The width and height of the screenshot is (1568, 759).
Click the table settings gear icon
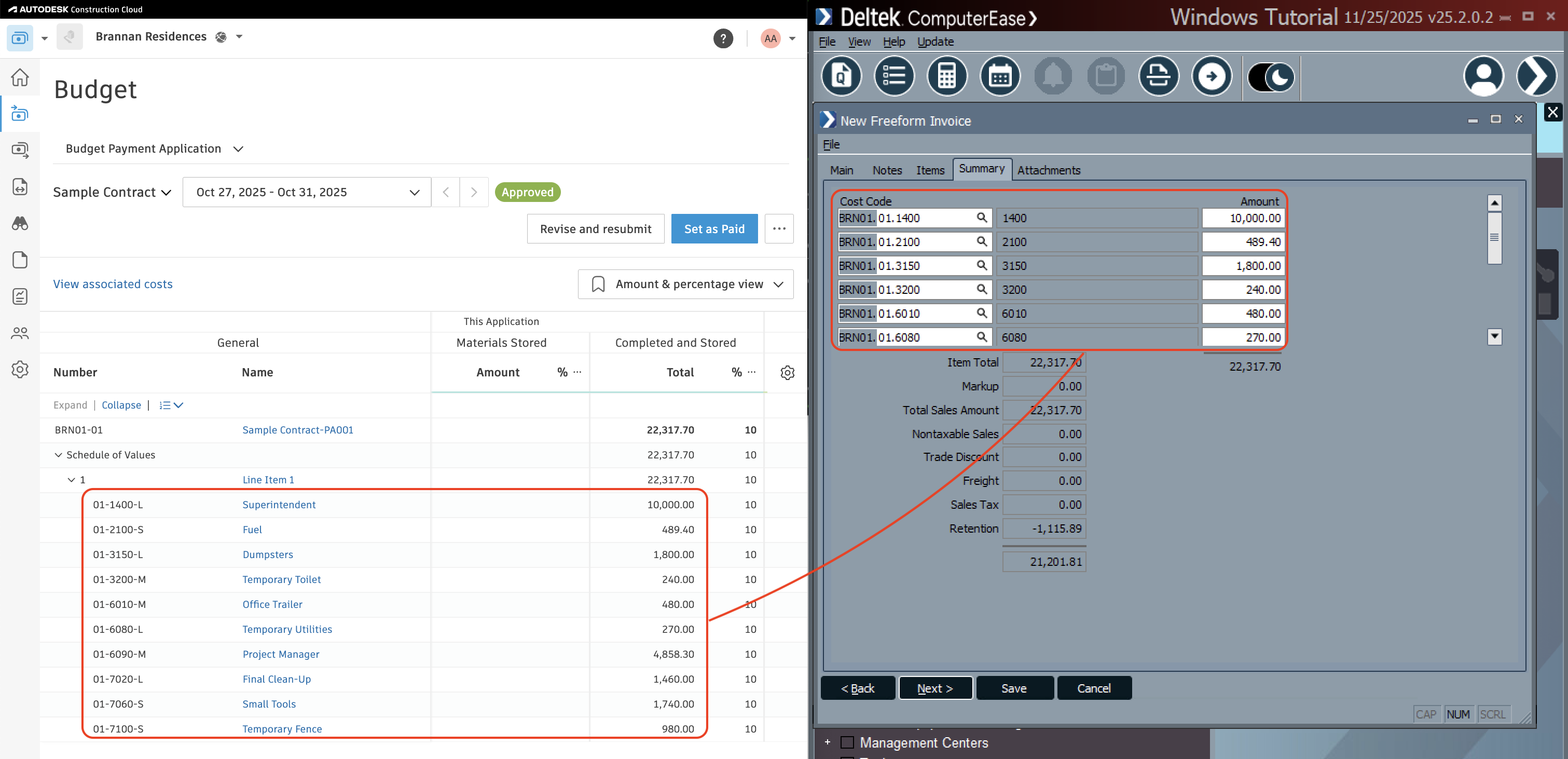pyautogui.click(x=787, y=372)
